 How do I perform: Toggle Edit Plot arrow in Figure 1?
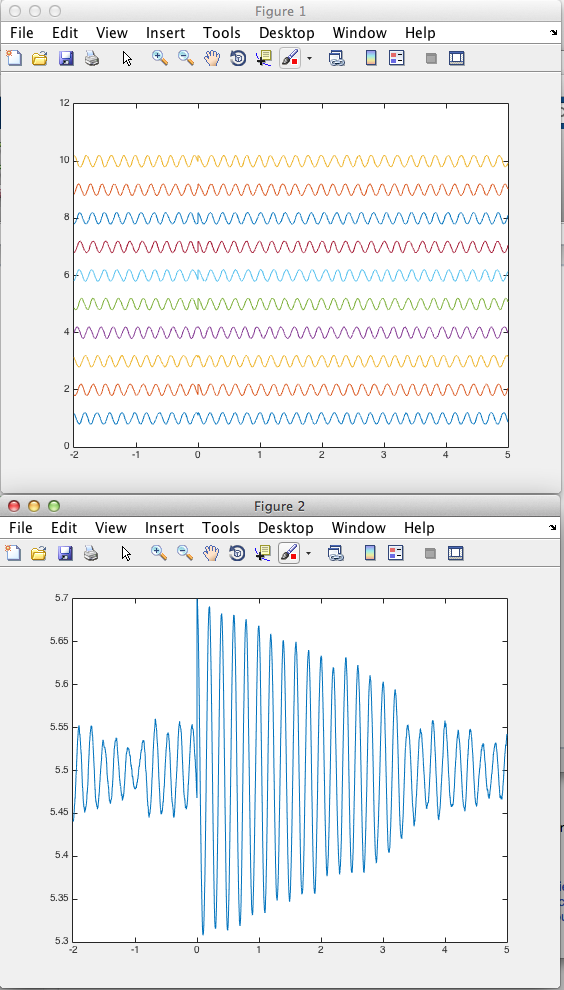[x=127, y=59]
